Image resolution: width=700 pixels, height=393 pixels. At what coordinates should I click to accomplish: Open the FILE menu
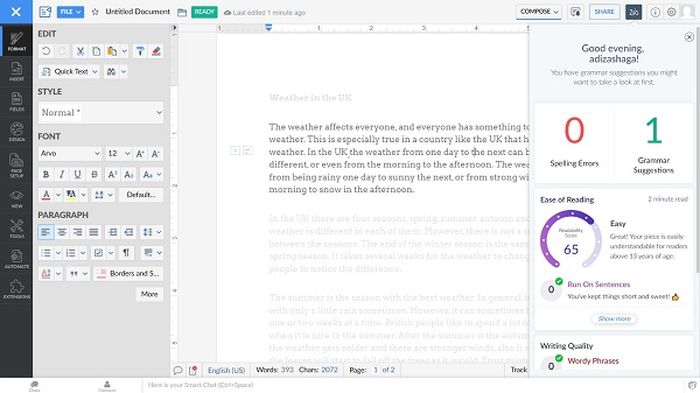tap(70, 12)
